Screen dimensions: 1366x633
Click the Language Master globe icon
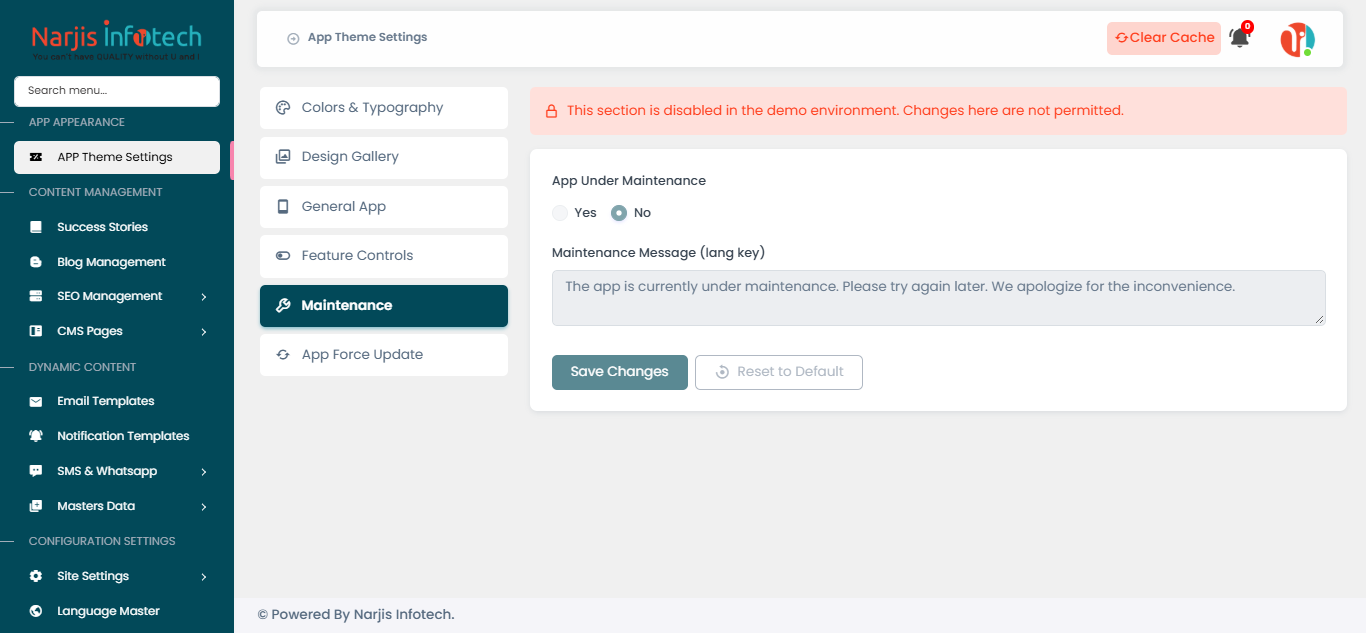(36, 611)
